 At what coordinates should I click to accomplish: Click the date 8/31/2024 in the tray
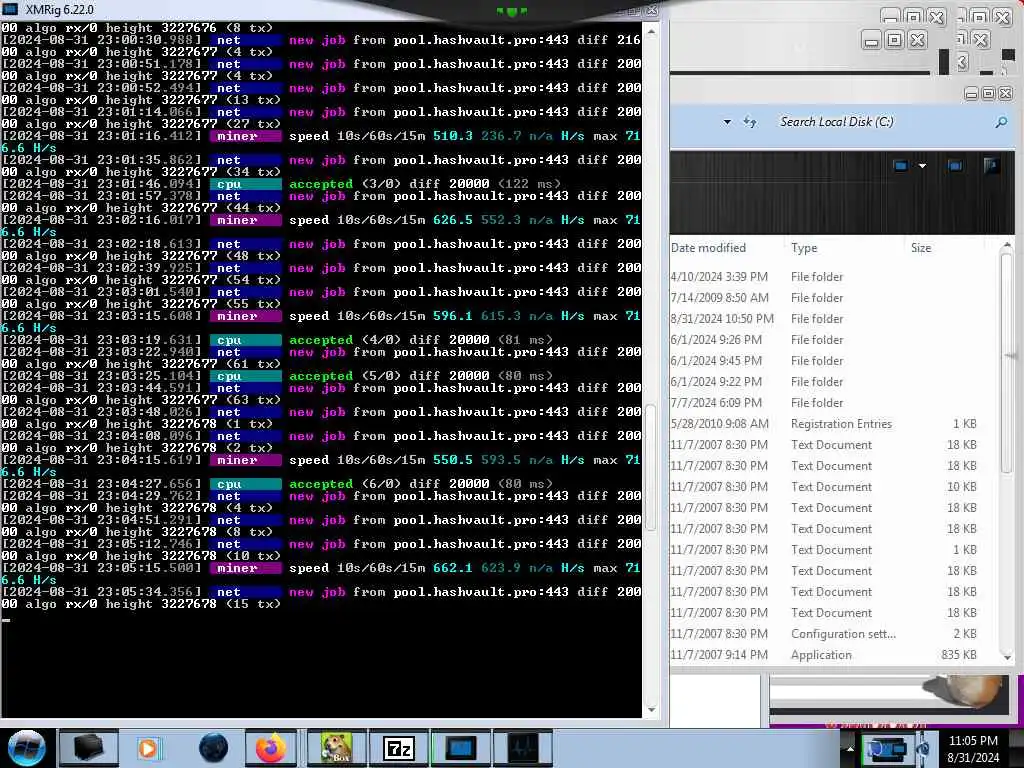[x=973, y=758]
